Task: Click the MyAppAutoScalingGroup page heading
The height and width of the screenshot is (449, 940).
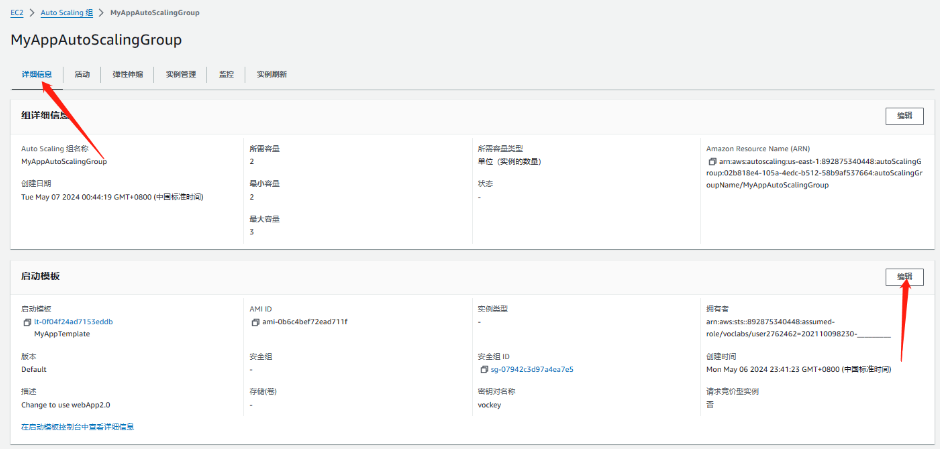Action: click(x=96, y=40)
